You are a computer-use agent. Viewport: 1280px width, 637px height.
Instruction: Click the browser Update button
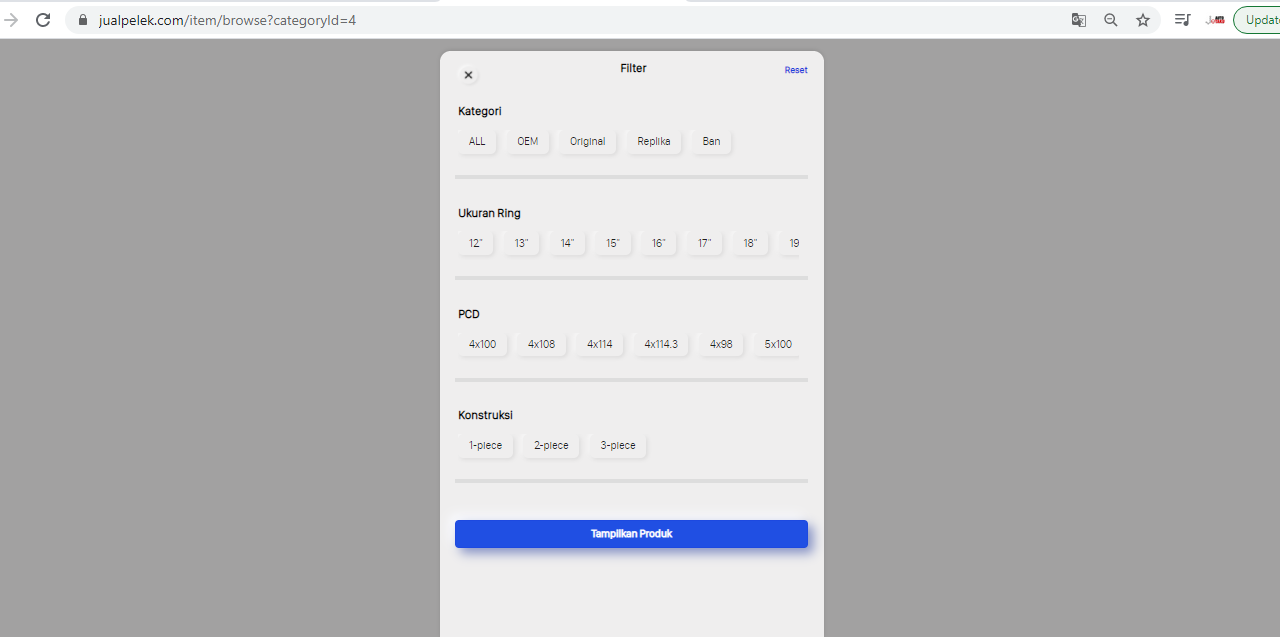(1258, 20)
